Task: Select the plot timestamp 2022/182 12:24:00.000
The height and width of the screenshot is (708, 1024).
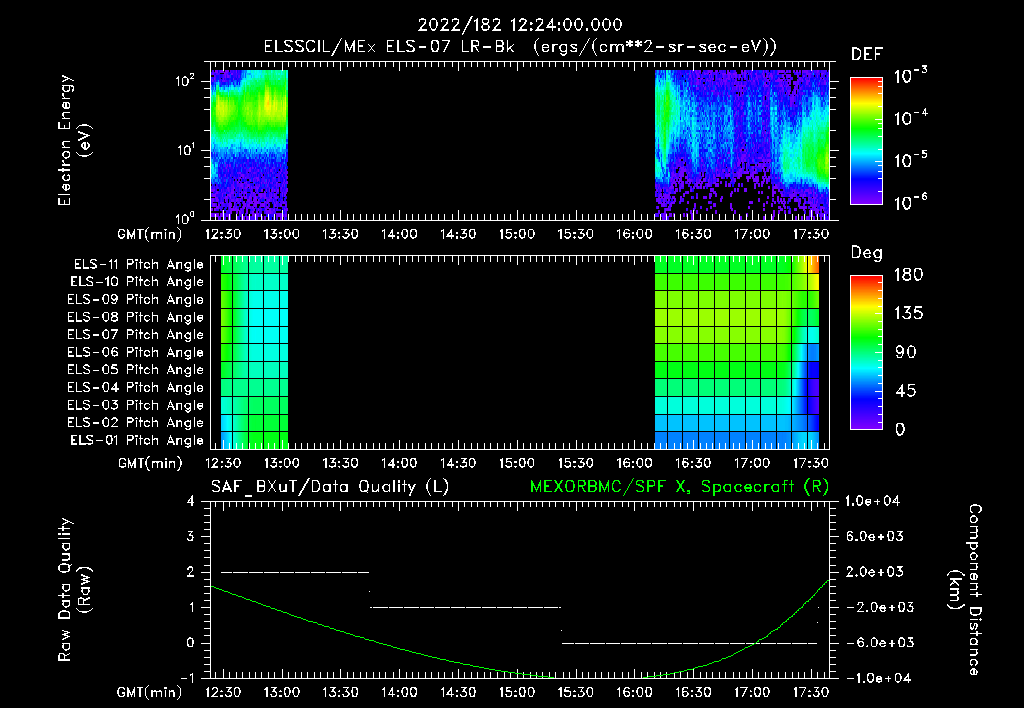Action: [x=520, y=25]
